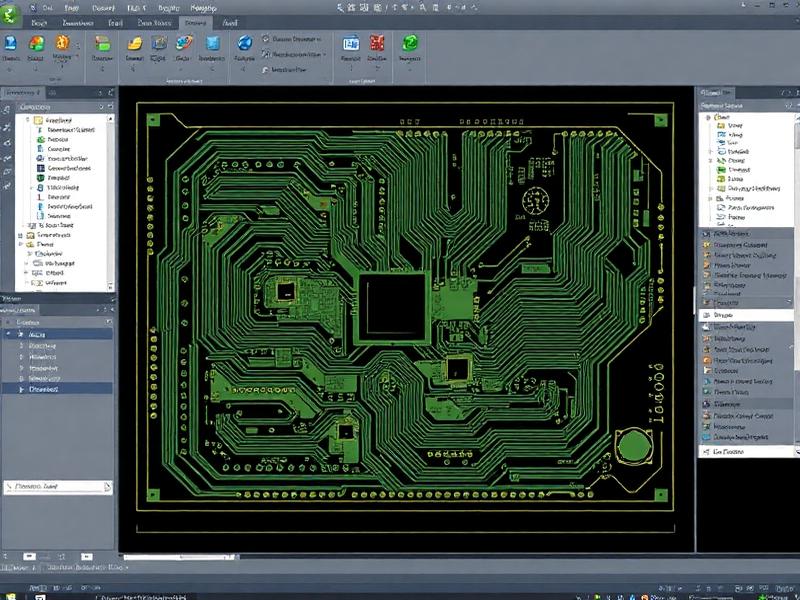
Task: Click the red dice-like ribbon icon
Action: coord(378,43)
